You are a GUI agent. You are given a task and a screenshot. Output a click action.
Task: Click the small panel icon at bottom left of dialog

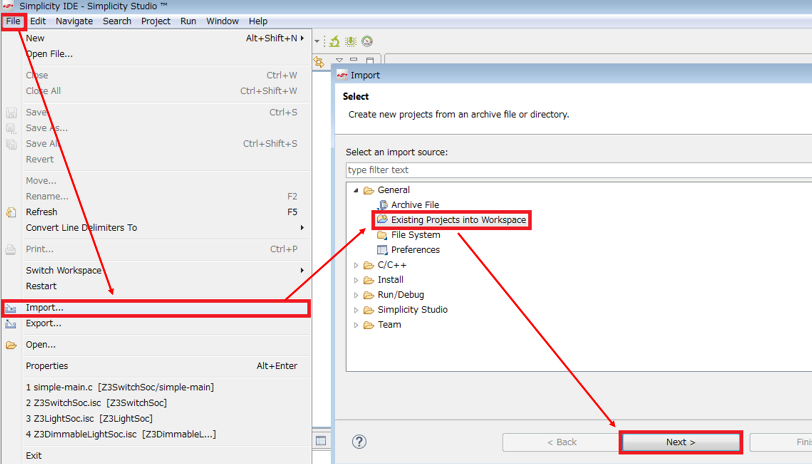(321, 441)
